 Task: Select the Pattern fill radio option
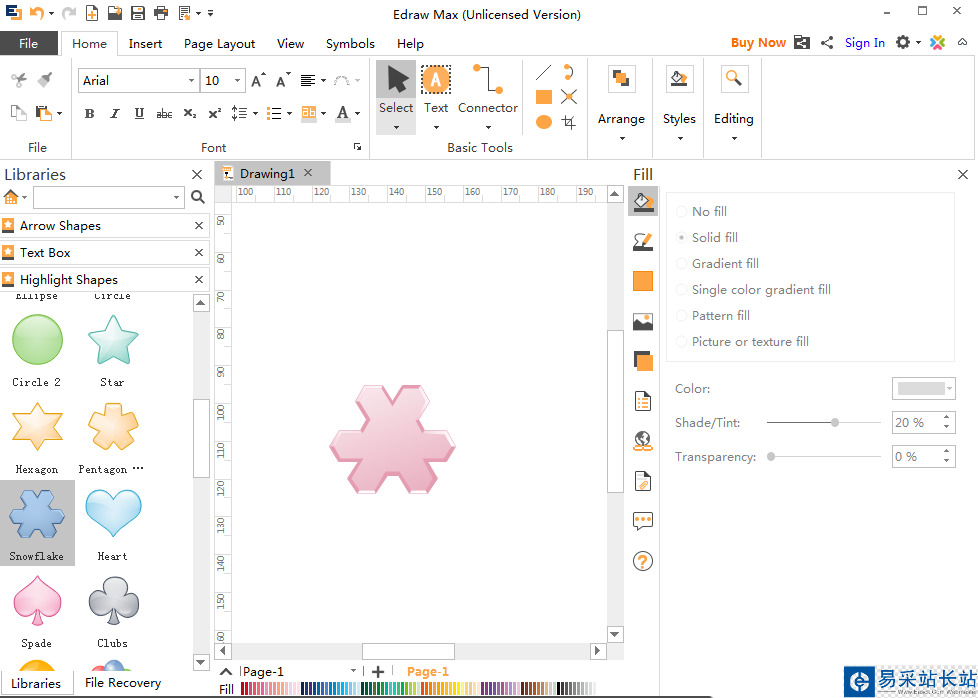(682, 316)
